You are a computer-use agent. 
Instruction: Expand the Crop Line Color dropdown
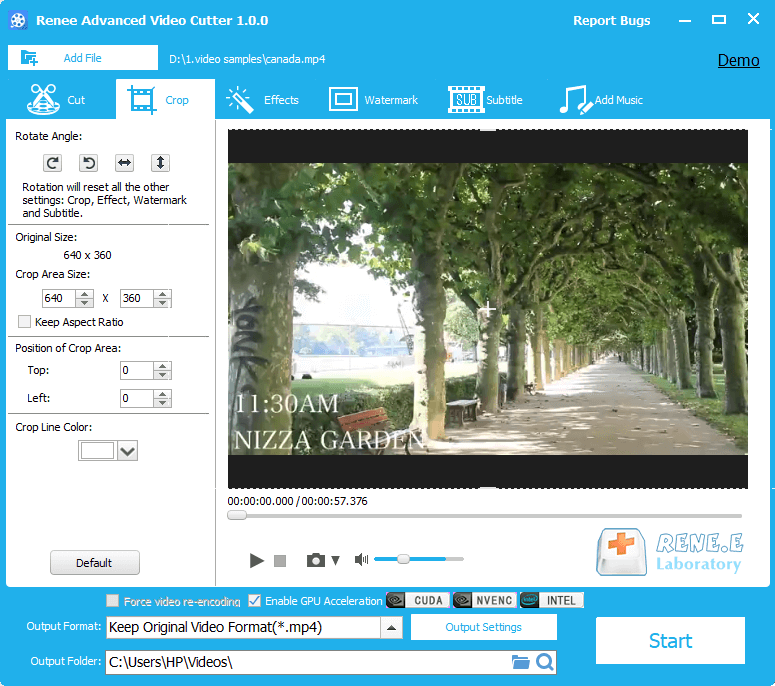coord(128,451)
